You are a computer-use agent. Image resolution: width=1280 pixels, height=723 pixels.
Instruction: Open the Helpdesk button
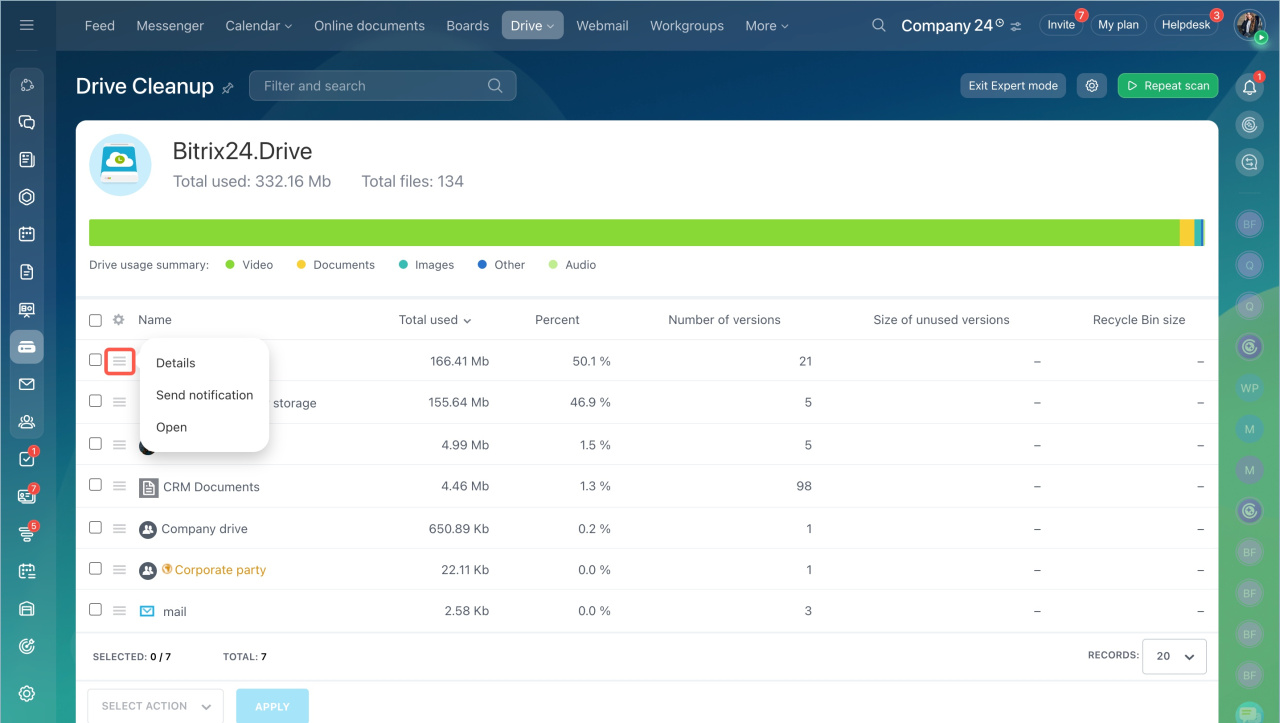[x=1186, y=25]
